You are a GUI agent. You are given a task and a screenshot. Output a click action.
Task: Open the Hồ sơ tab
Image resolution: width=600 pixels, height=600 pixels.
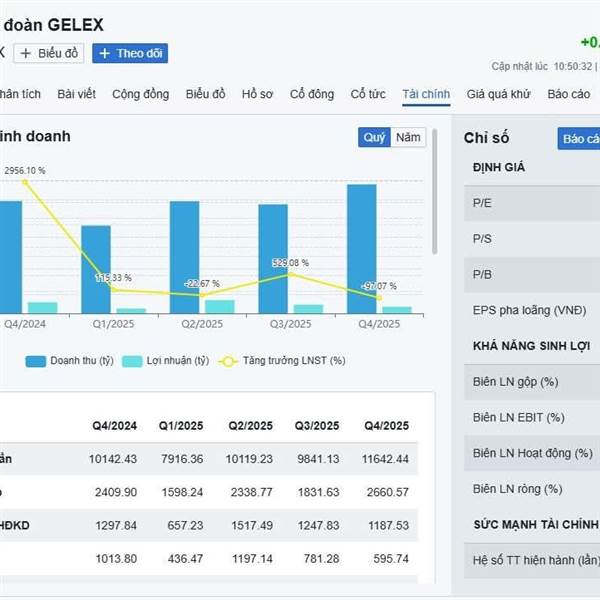tap(257, 94)
